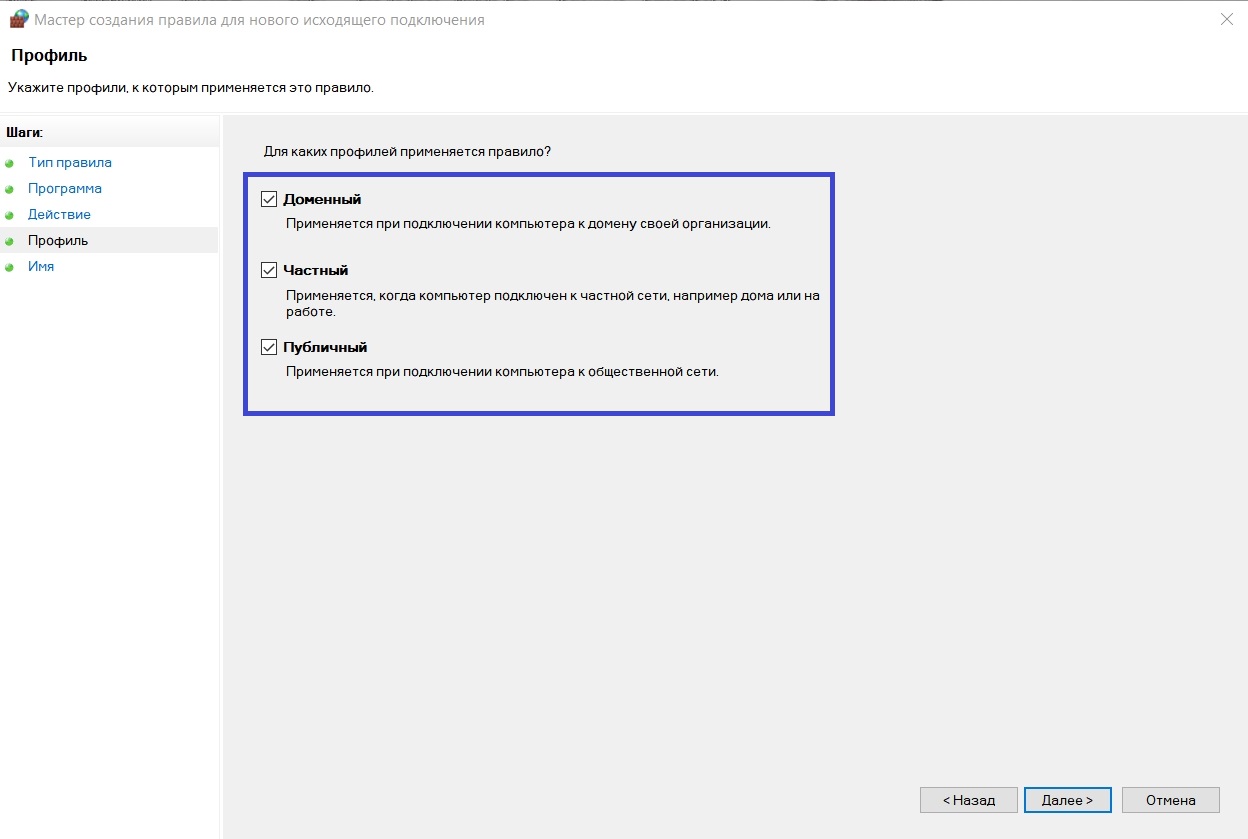The image size is (1248, 839).
Task: Open the Тип правила step
Action: (70, 162)
